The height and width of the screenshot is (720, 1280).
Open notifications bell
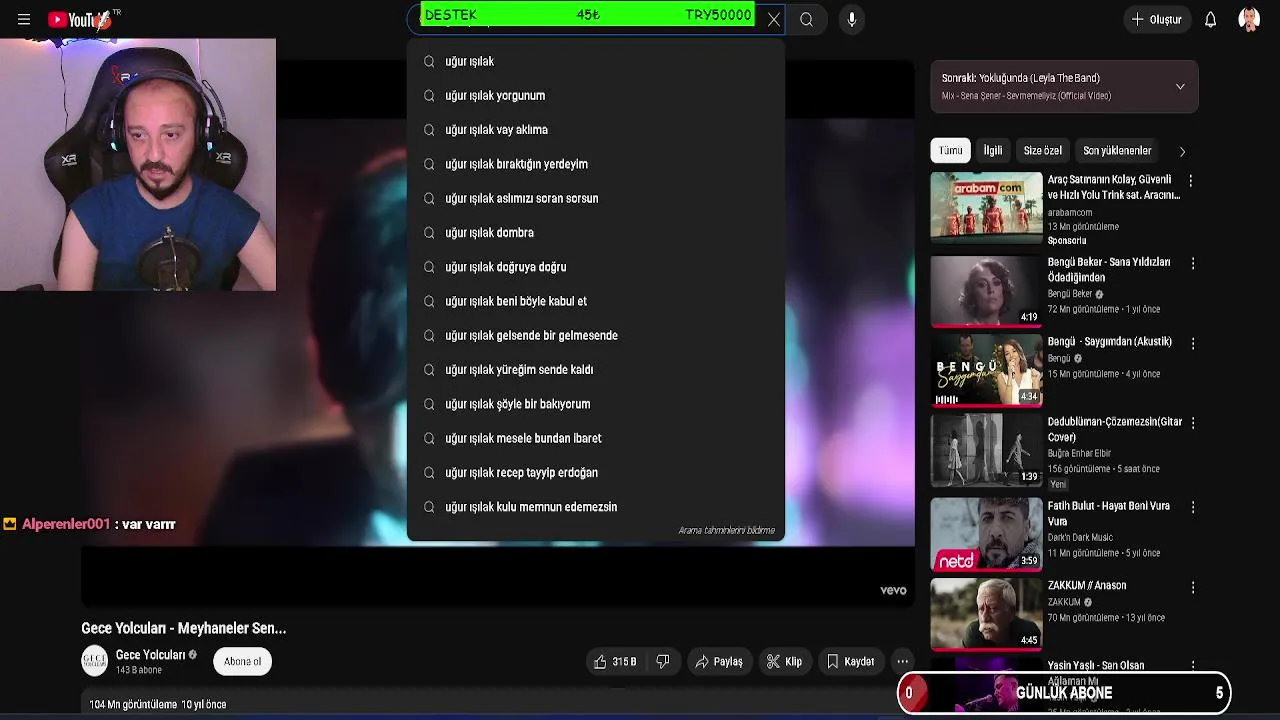point(1210,19)
